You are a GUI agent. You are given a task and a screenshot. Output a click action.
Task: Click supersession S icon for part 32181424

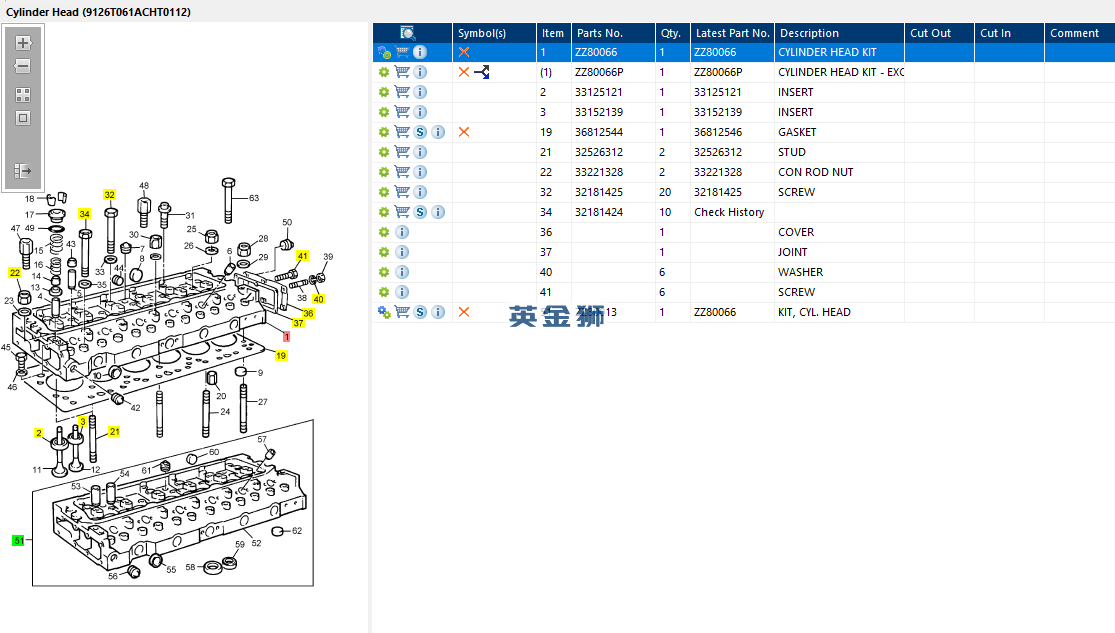coord(420,212)
